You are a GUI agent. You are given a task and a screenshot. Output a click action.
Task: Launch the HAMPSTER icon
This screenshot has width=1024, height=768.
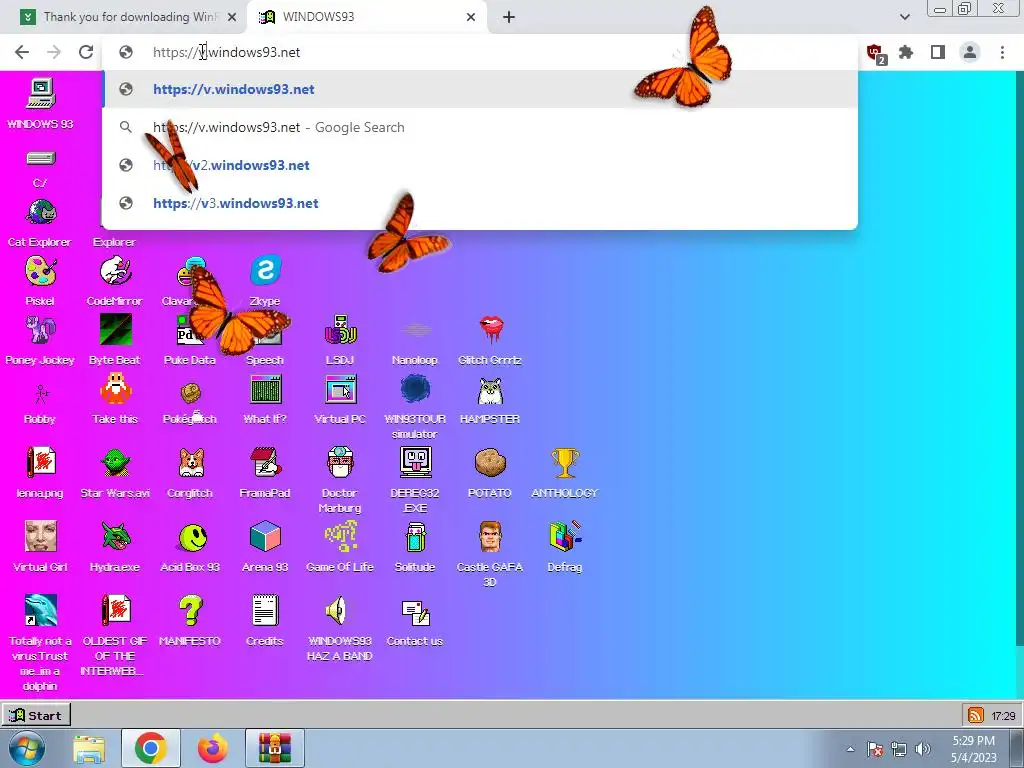point(490,391)
